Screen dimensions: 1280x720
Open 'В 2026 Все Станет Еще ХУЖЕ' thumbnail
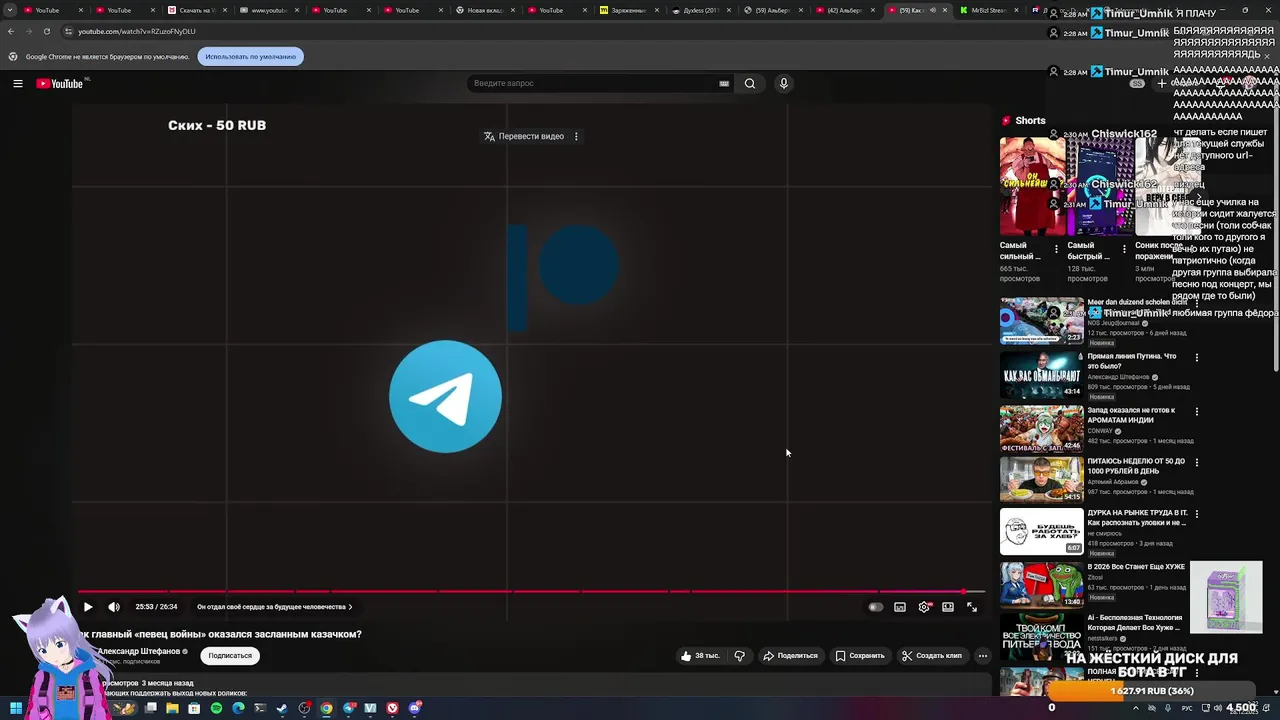coord(1041,584)
